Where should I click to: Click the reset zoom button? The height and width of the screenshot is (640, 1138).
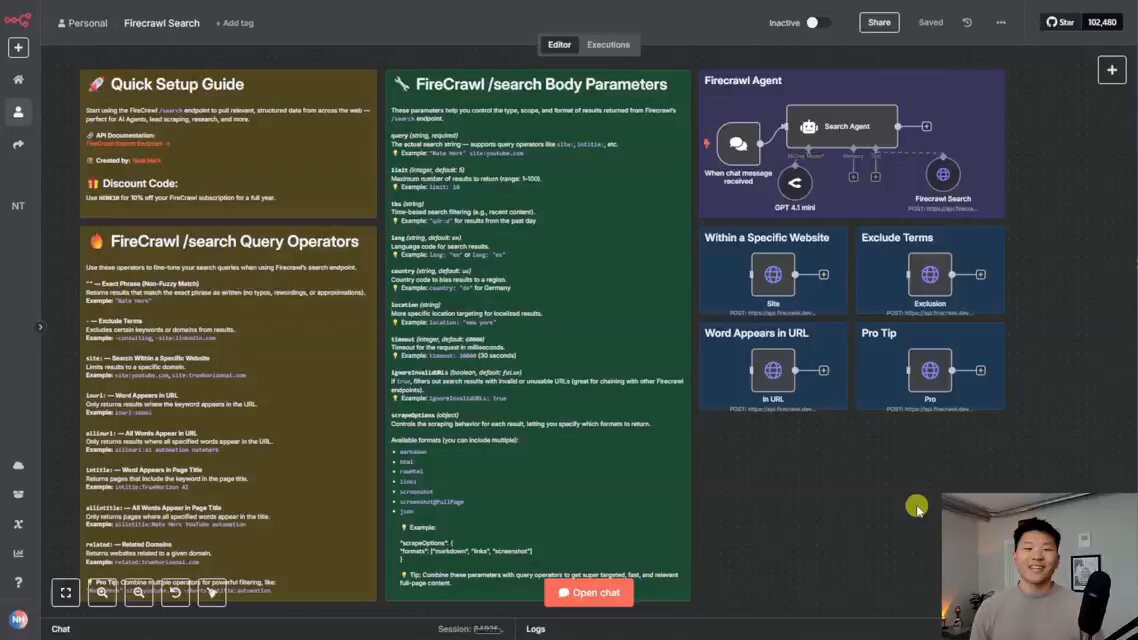coord(175,593)
